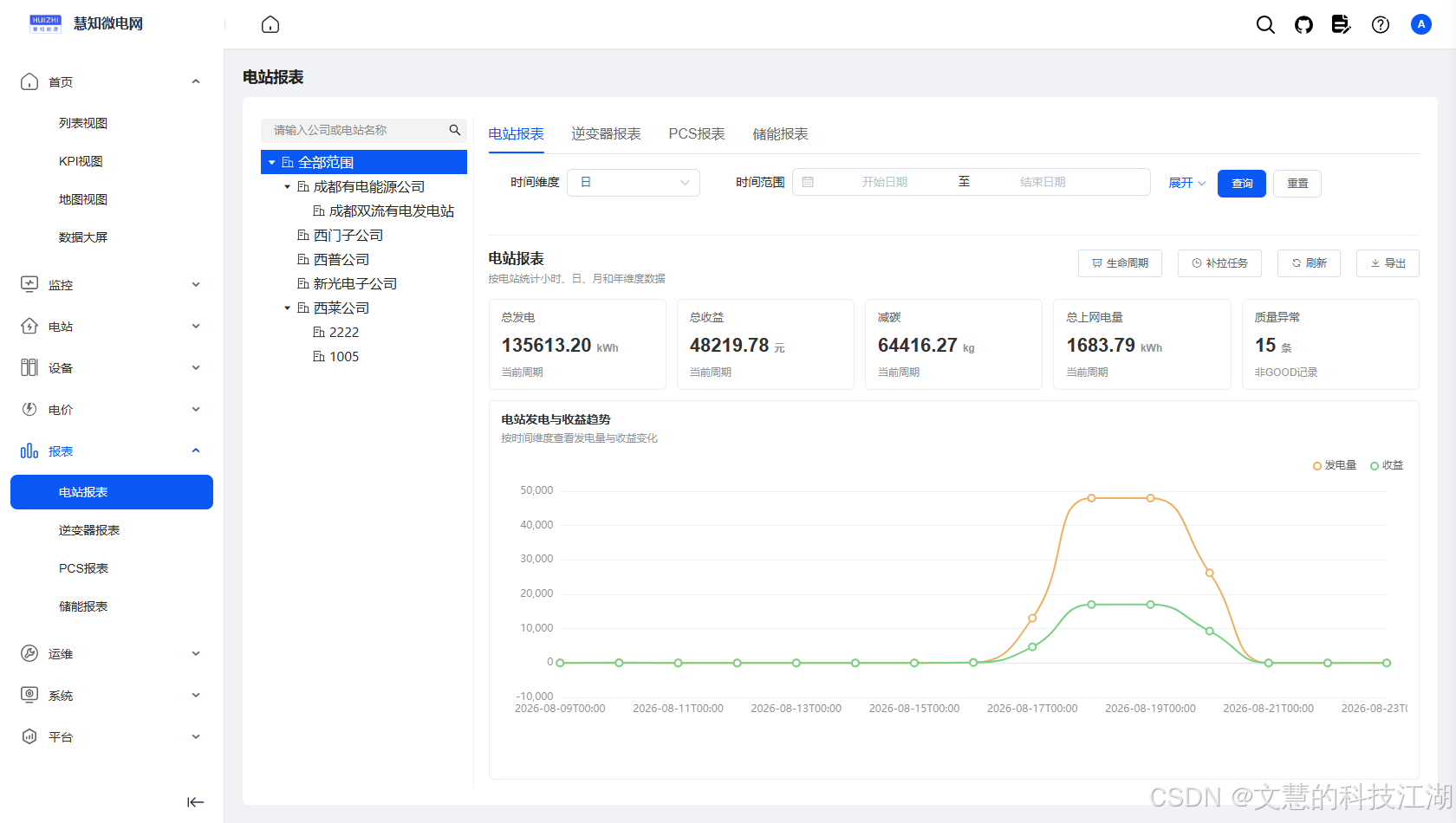Click the 生命周期 button

point(1120,262)
